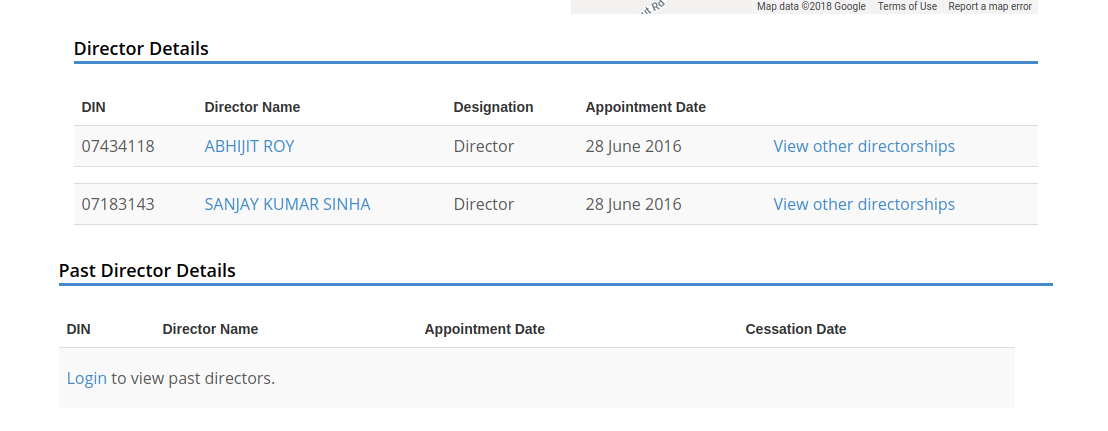
Task: View other directorships for Abhijit Roy
Action: 863,146
